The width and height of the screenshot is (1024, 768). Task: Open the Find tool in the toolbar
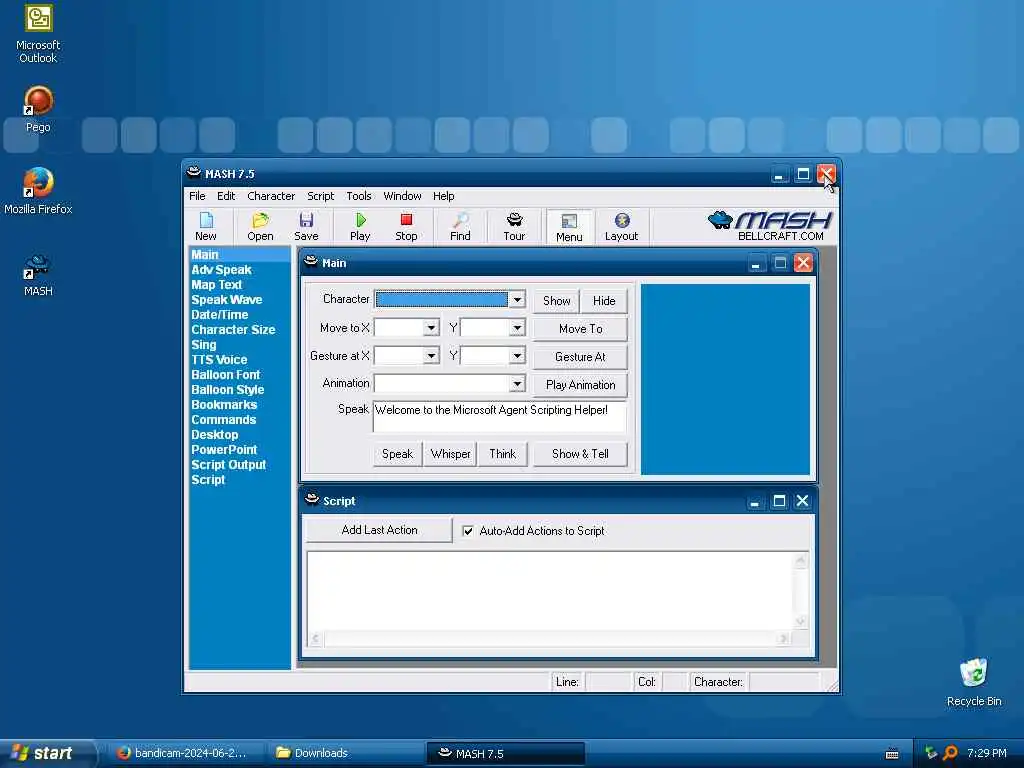coord(460,227)
